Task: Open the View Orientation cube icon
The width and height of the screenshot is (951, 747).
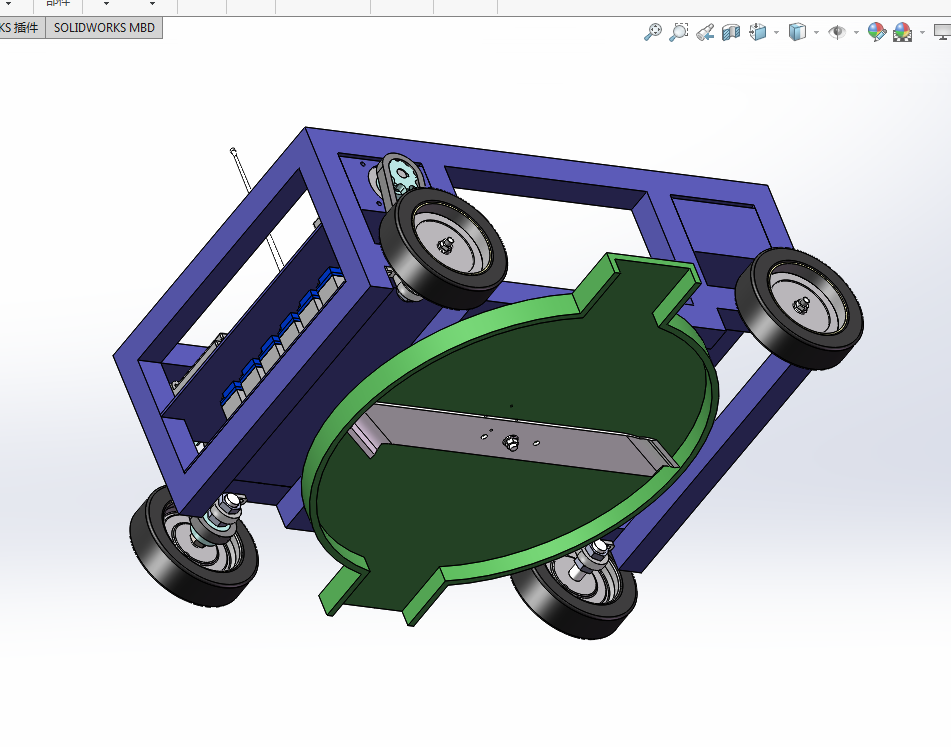Action: pyautogui.click(x=757, y=32)
